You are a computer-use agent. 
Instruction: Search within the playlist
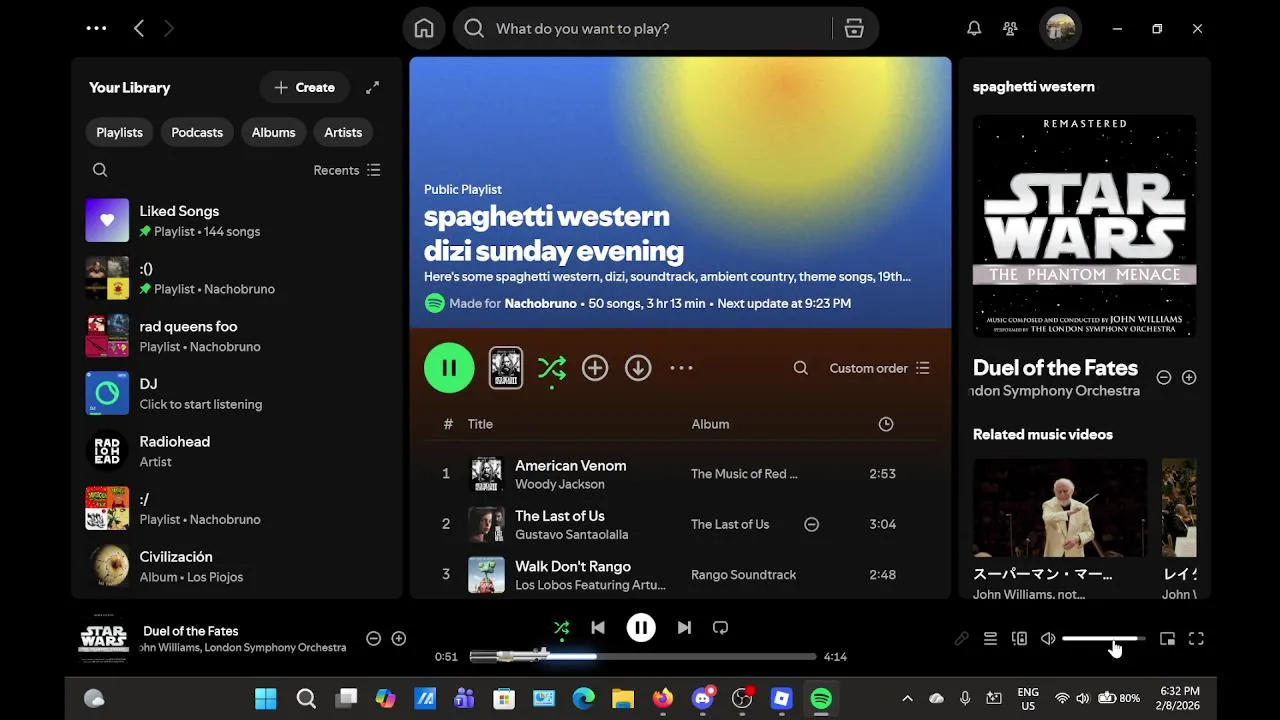click(x=800, y=368)
